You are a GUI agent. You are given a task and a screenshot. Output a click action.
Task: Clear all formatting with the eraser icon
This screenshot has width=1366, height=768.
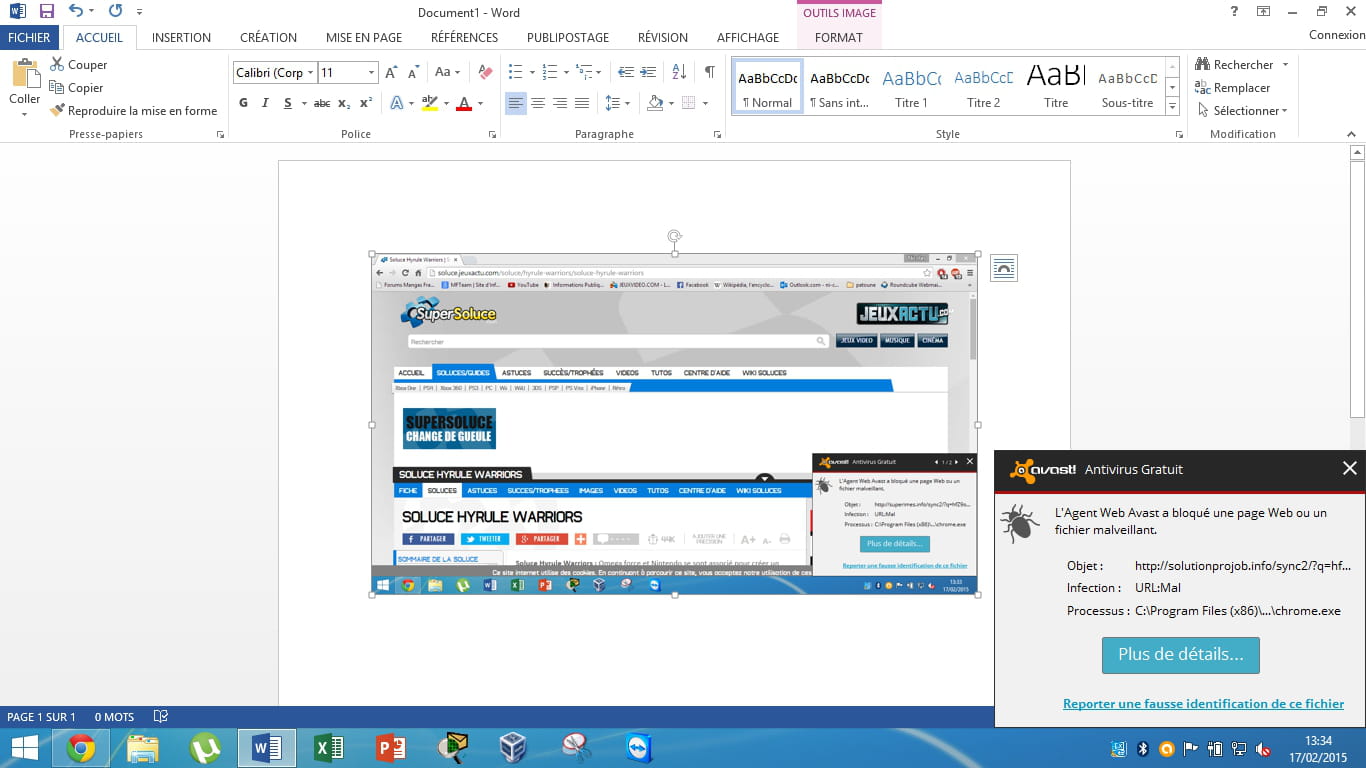tap(486, 72)
